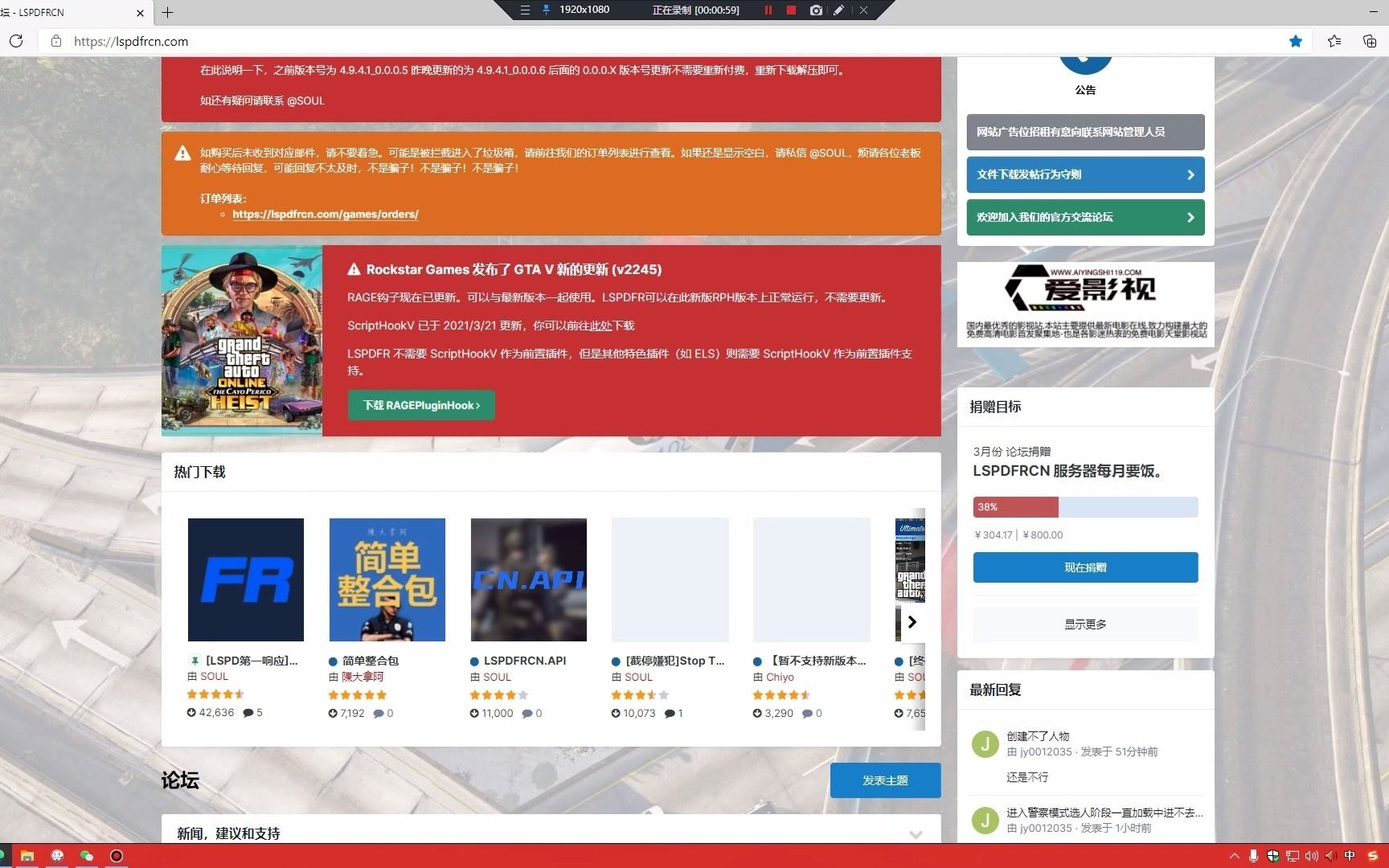Pause the screen recording
This screenshot has width=1389, height=868.
point(768,10)
